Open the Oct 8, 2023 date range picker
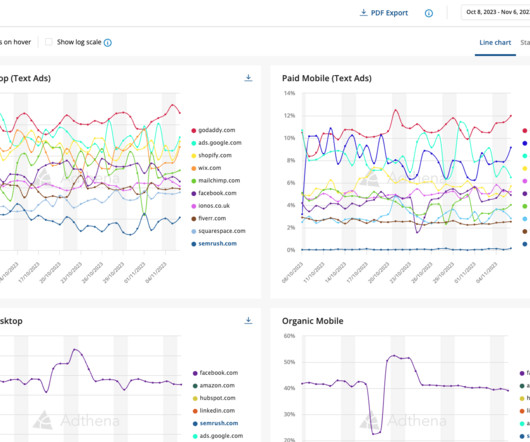The width and height of the screenshot is (530, 442). point(497,12)
